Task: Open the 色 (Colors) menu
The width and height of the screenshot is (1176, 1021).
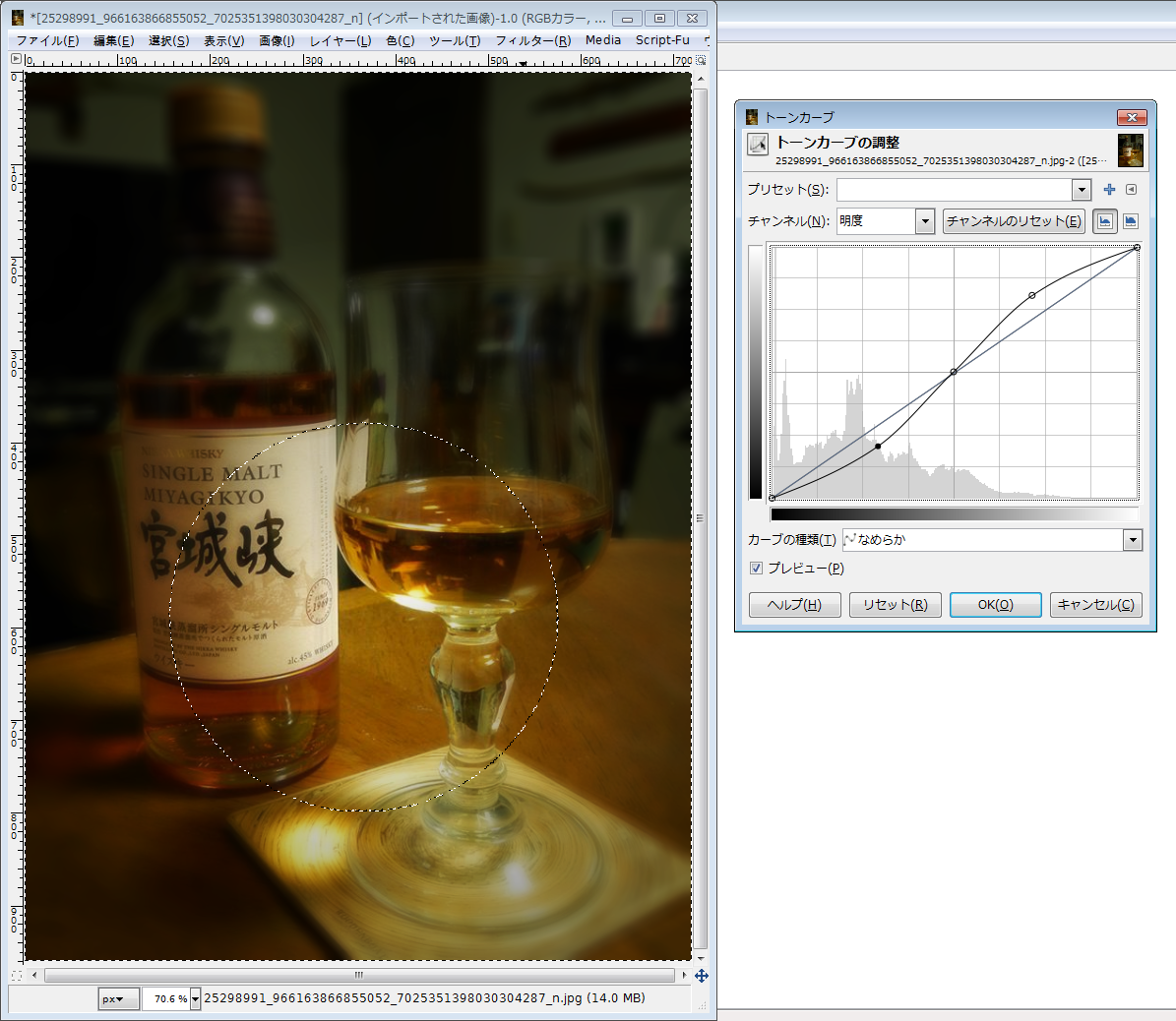Action: pyautogui.click(x=400, y=40)
